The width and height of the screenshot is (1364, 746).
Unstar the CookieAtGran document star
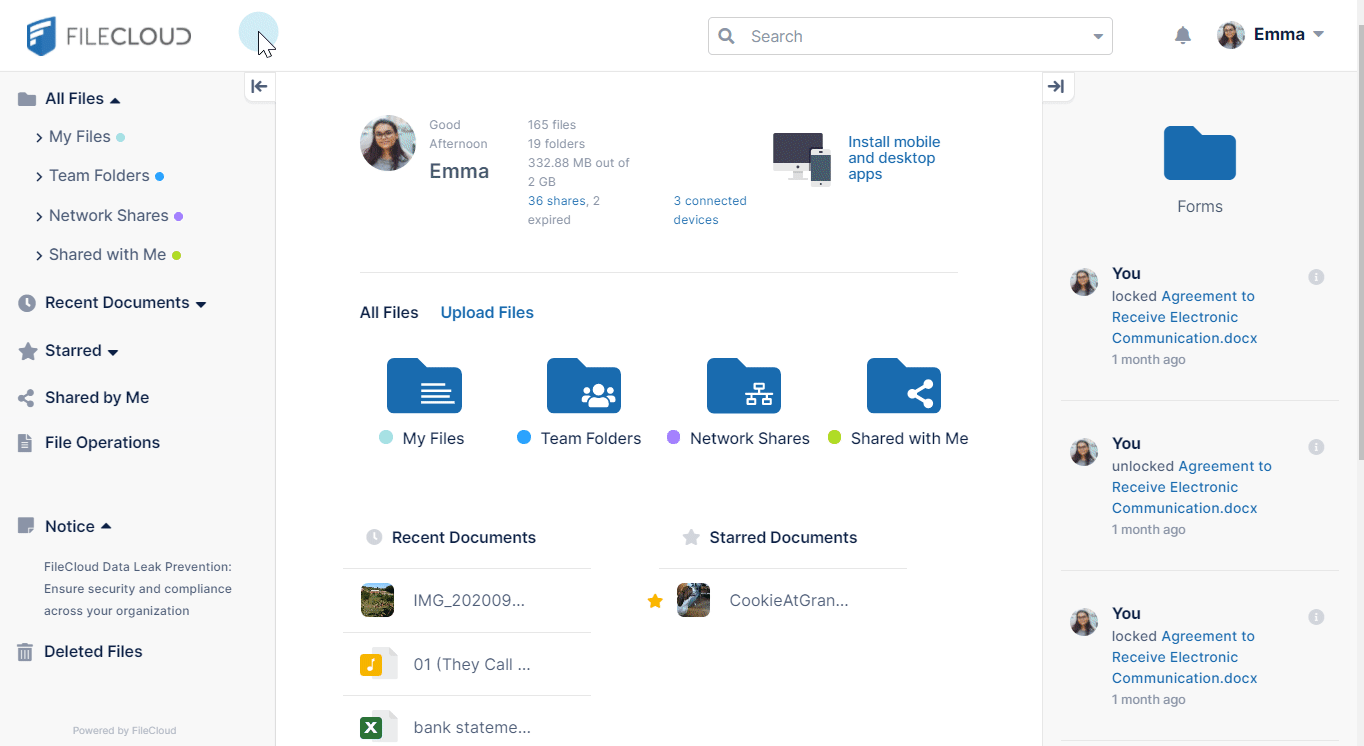(x=655, y=601)
